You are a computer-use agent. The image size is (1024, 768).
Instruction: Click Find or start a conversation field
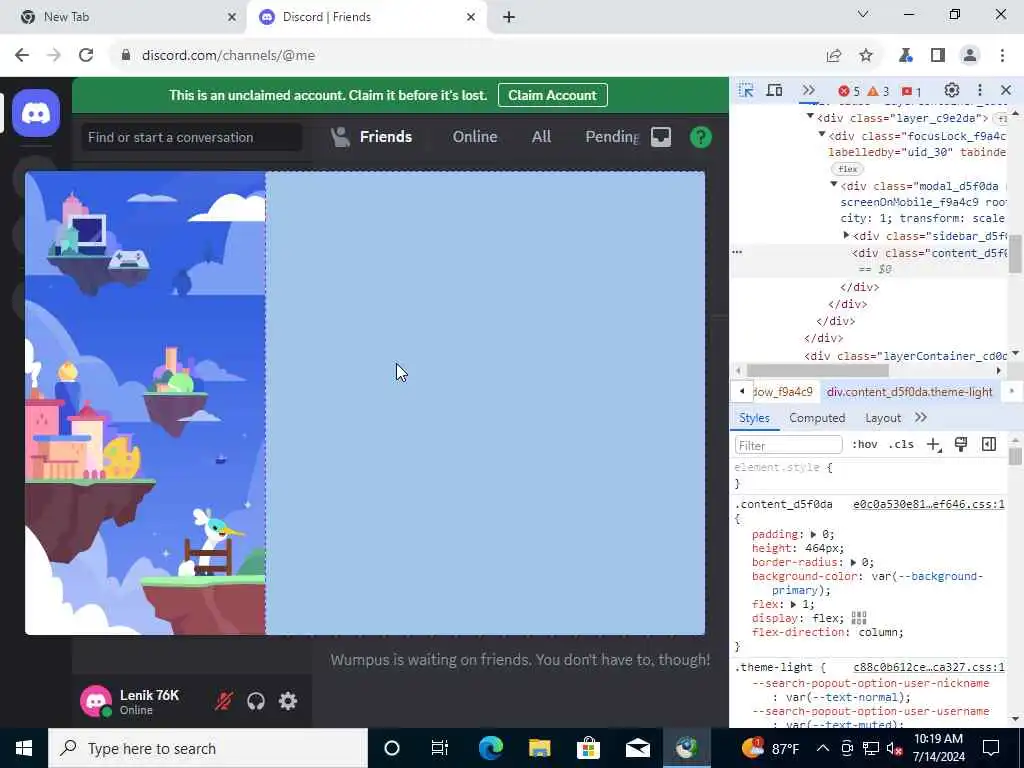pos(191,137)
